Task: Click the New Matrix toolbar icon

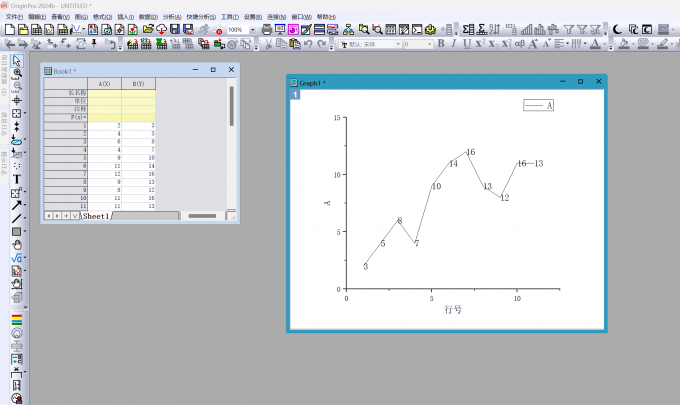Action: [x=62, y=29]
